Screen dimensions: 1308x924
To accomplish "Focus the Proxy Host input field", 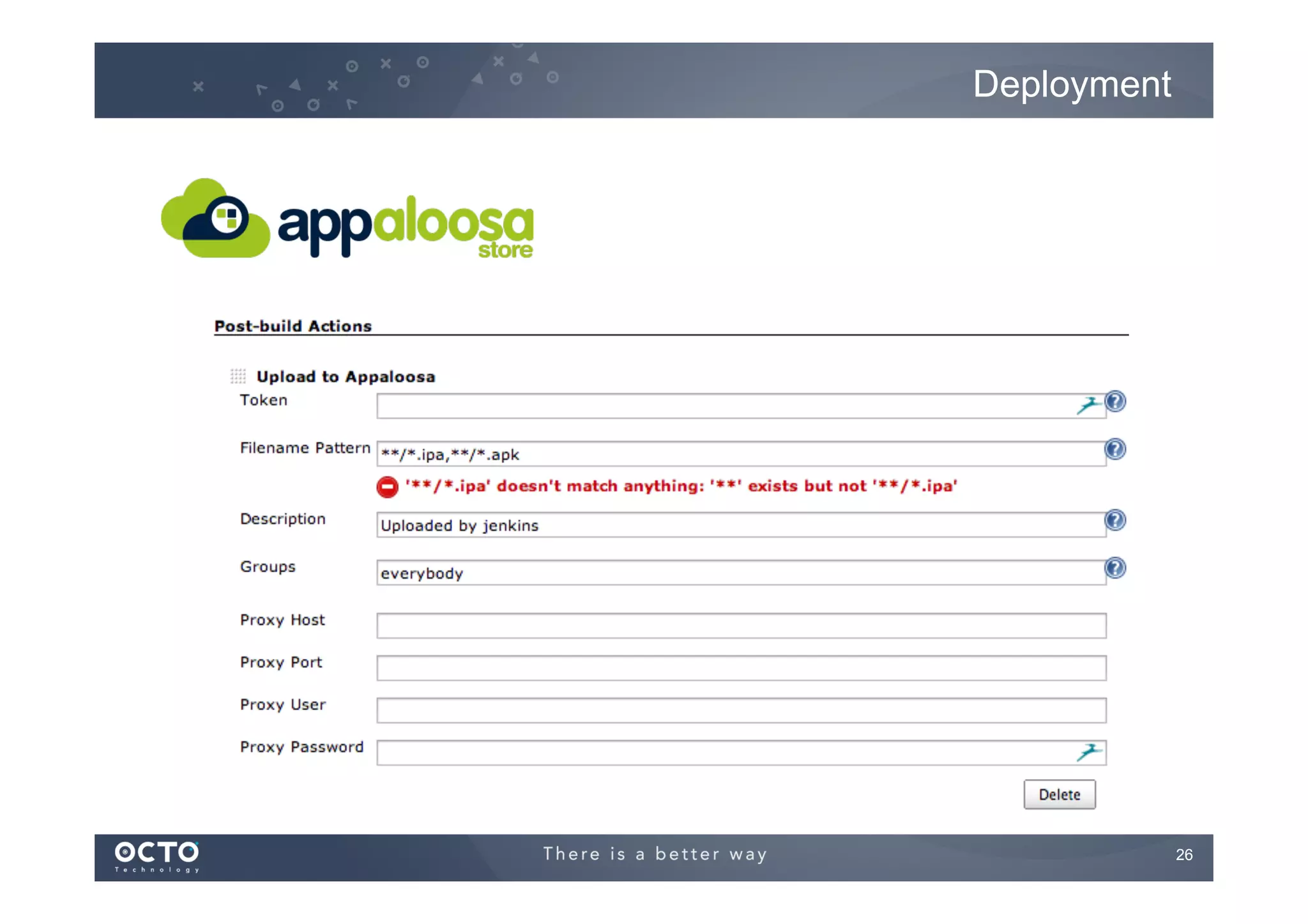I will click(x=741, y=626).
